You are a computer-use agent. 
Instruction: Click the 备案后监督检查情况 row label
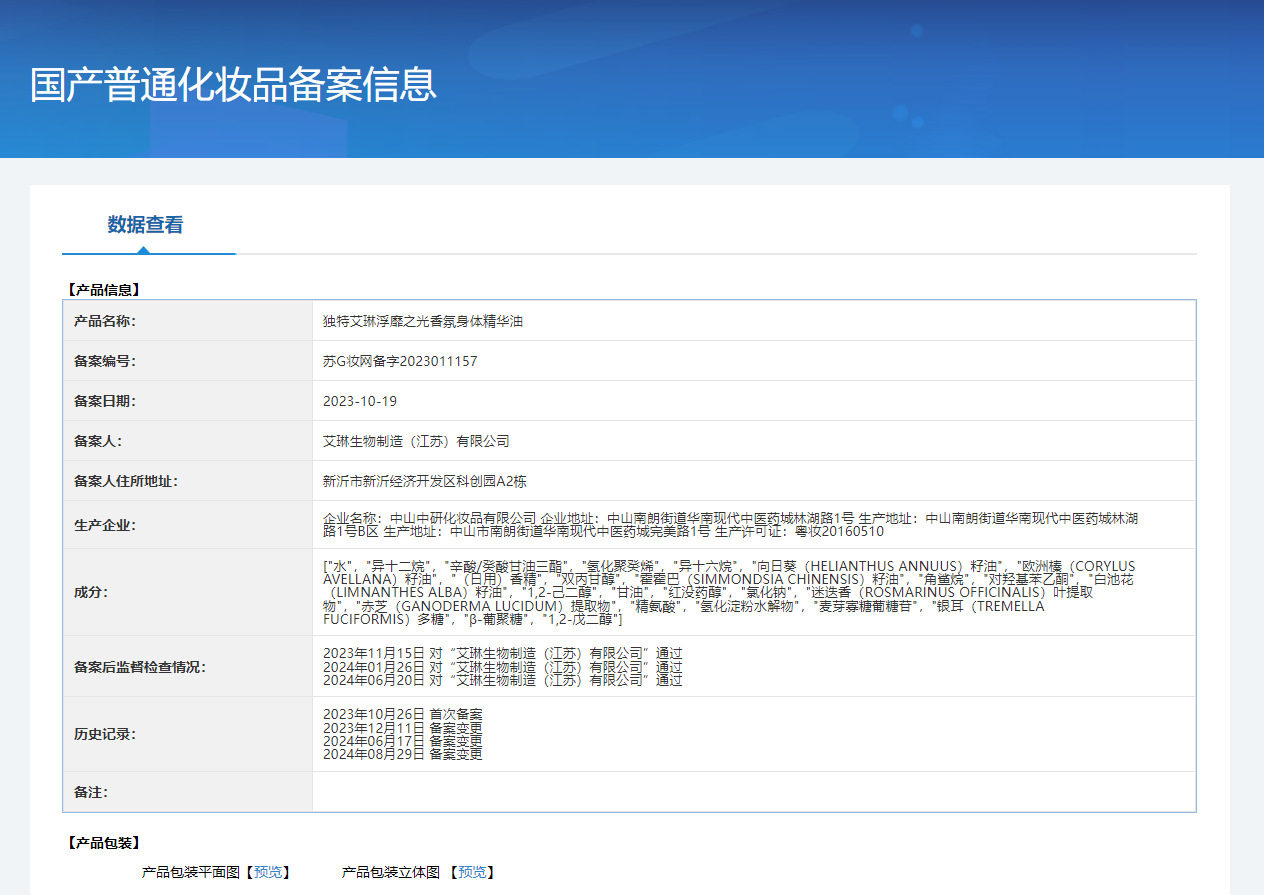coord(140,667)
